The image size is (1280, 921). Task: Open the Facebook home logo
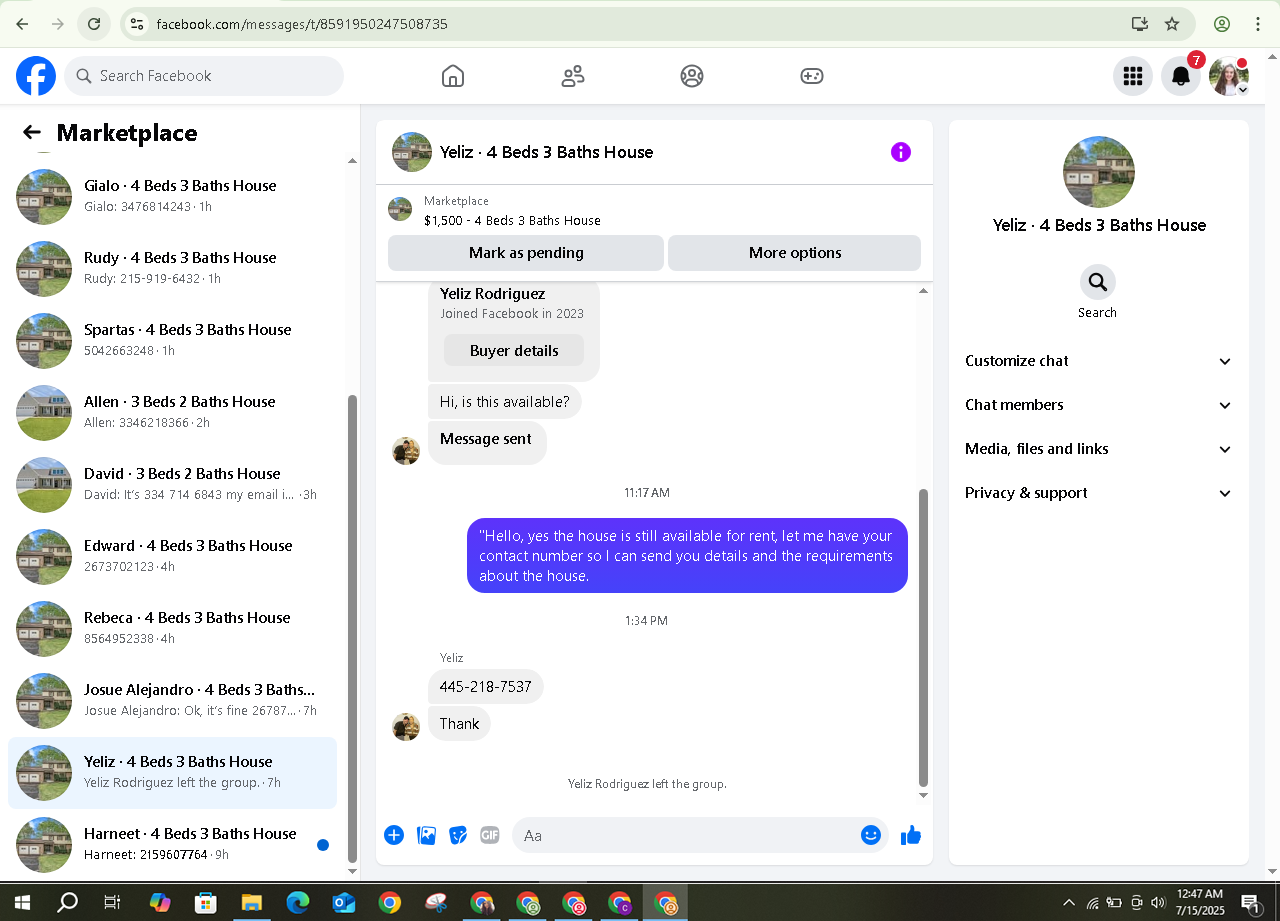click(36, 76)
